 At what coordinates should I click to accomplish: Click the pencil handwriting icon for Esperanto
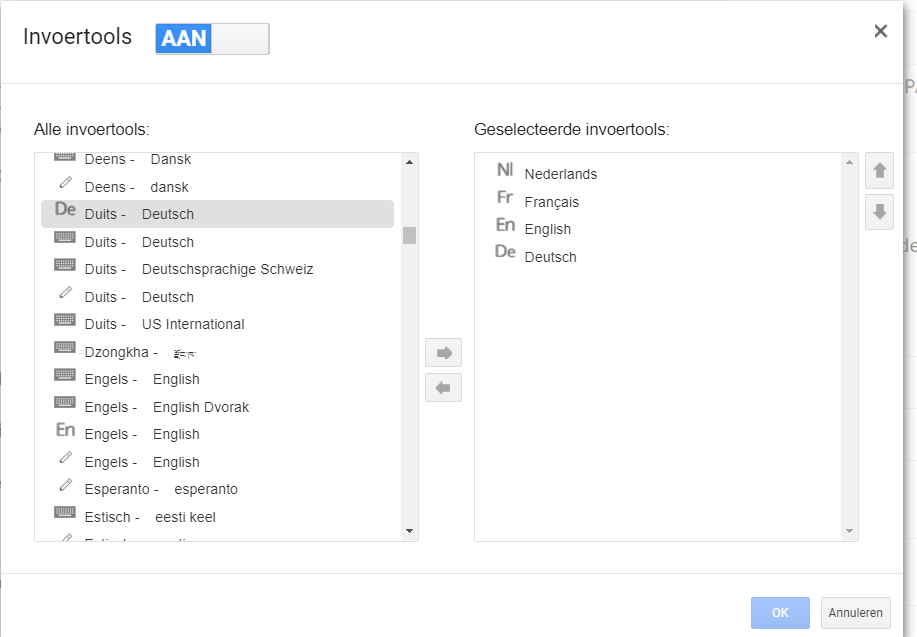pyautogui.click(x=66, y=485)
